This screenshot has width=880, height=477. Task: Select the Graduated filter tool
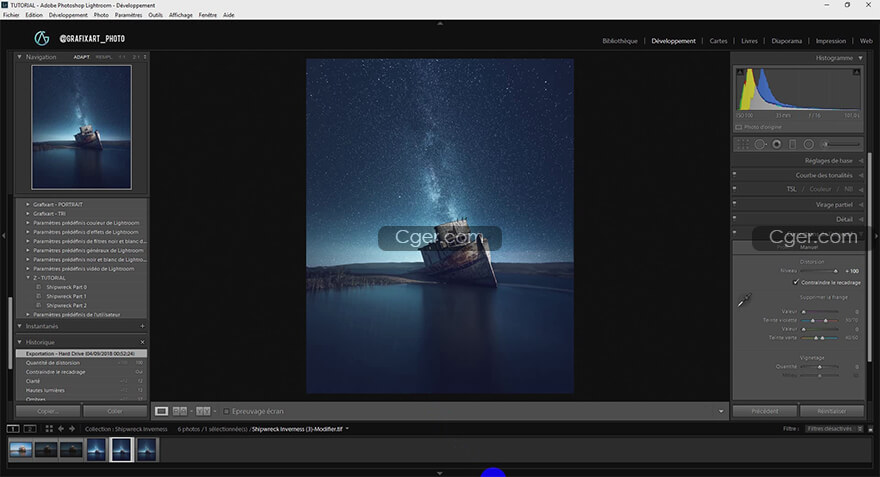point(792,144)
